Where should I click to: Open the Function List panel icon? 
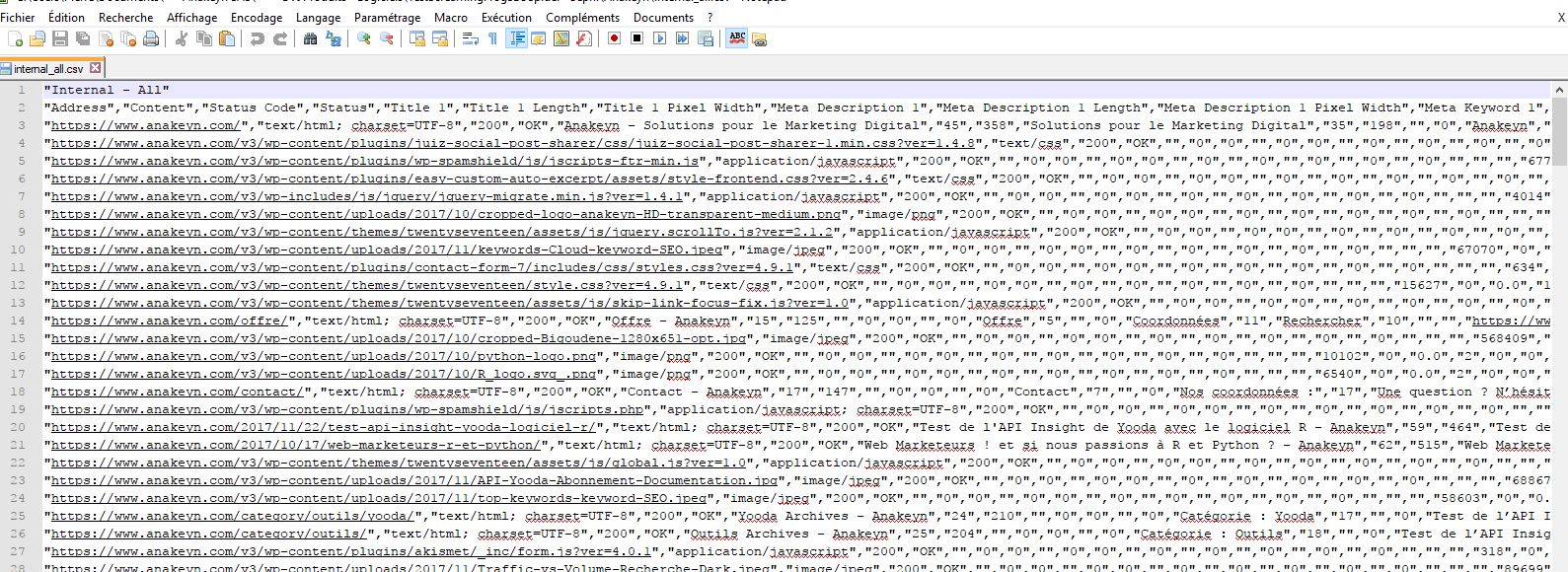[x=583, y=38]
